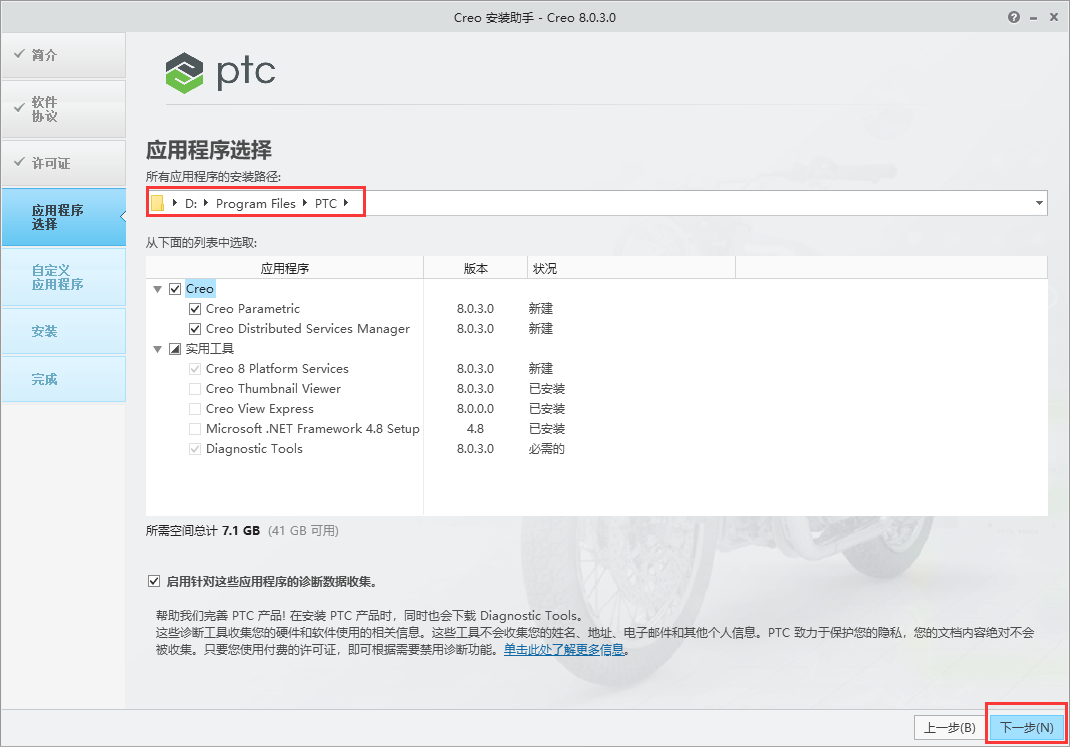The width and height of the screenshot is (1070, 747).
Task: Click the PTC path segment
Action: (326, 203)
